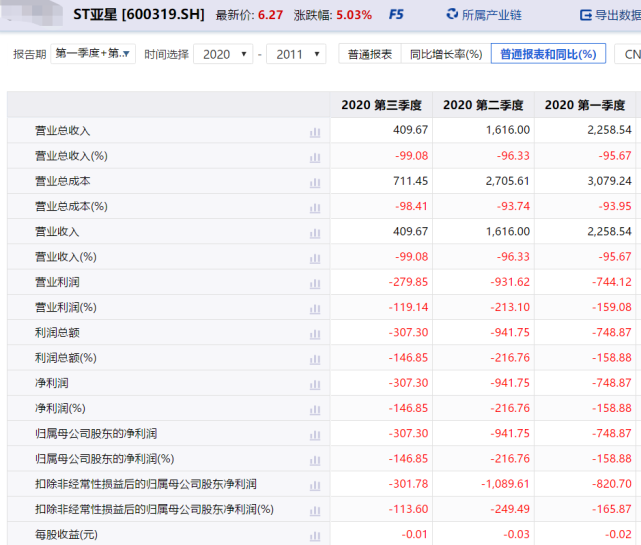Select the 同比增长率(%) tab

tap(445, 54)
